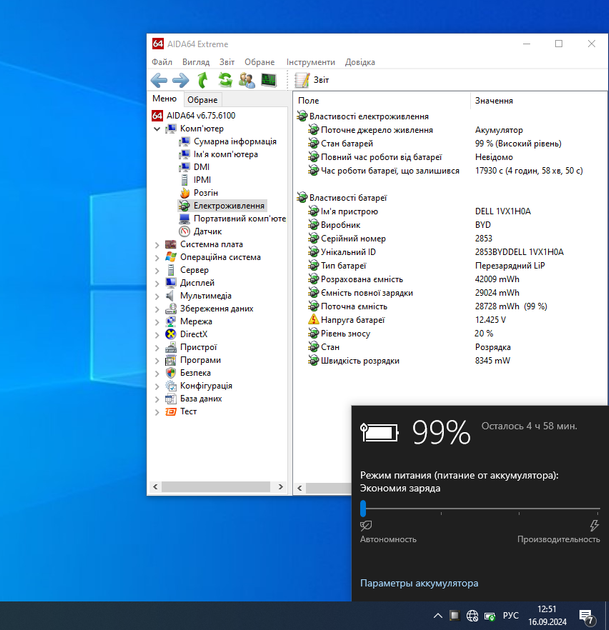Select the DMI tree item
This screenshot has width=609, height=630.
(x=201, y=167)
